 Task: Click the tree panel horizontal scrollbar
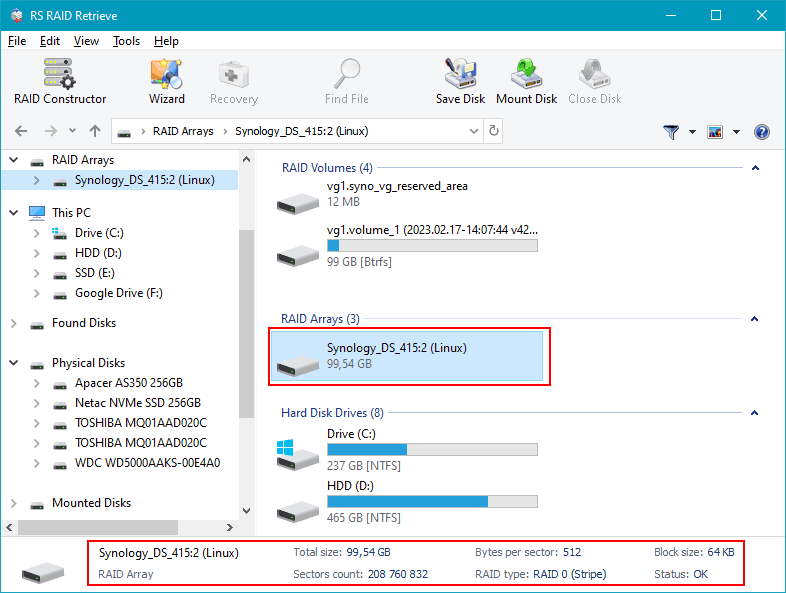point(98,527)
